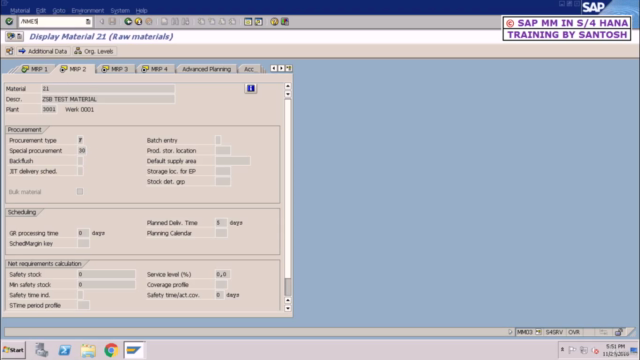Click the Prod. stor. location field
The height and width of the screenshot is (360, 640).
[x=223, y=150]
